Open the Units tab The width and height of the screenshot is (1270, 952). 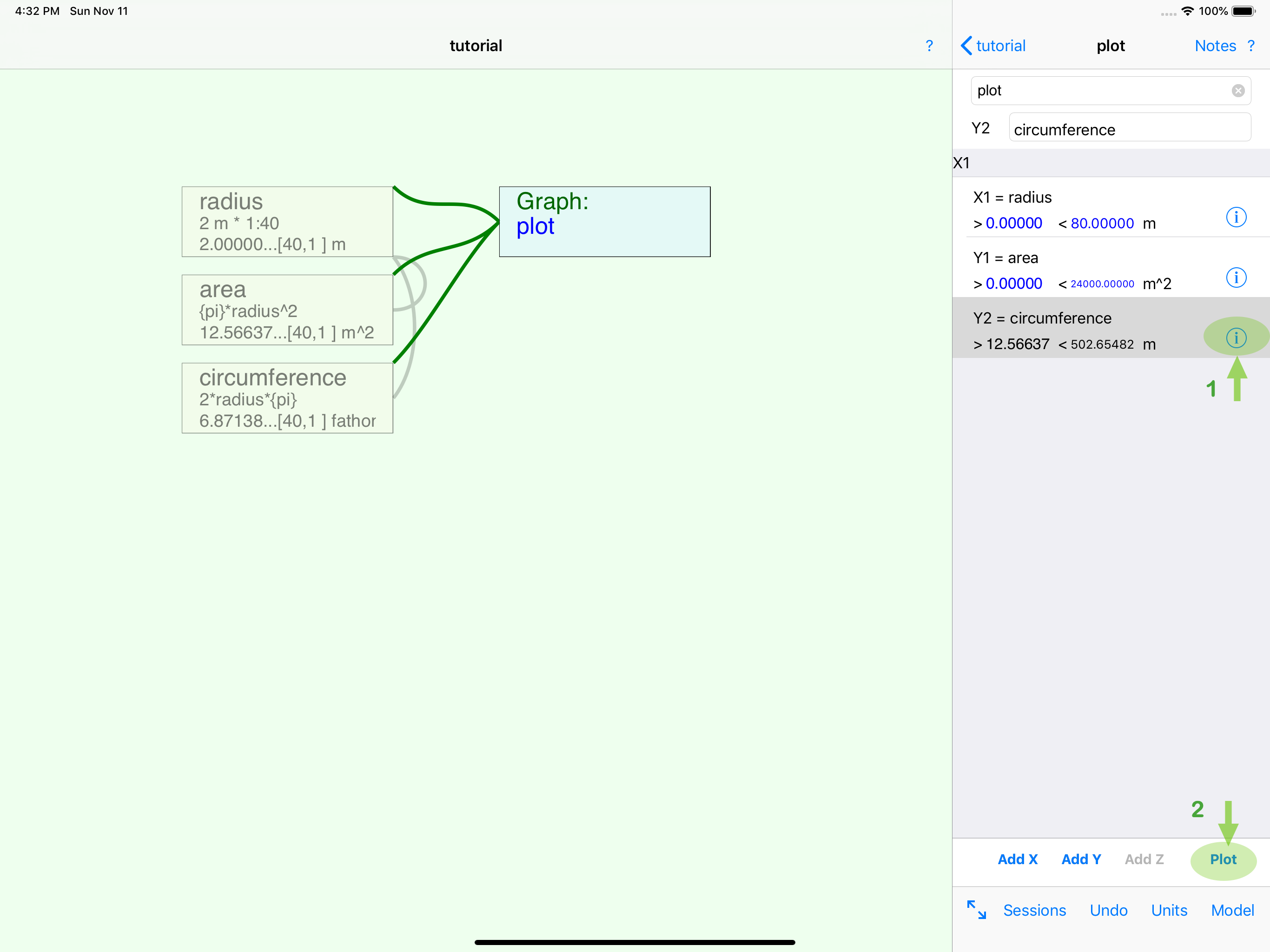pos(1169,910)
